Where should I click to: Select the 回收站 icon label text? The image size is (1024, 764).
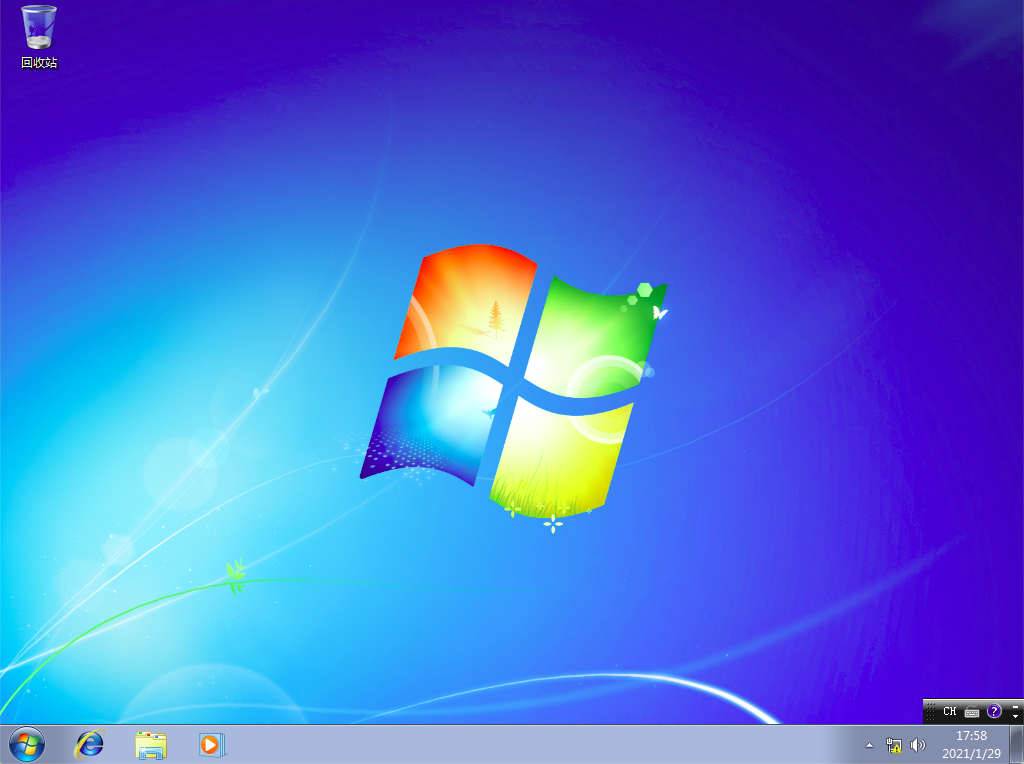pos(39,63)
